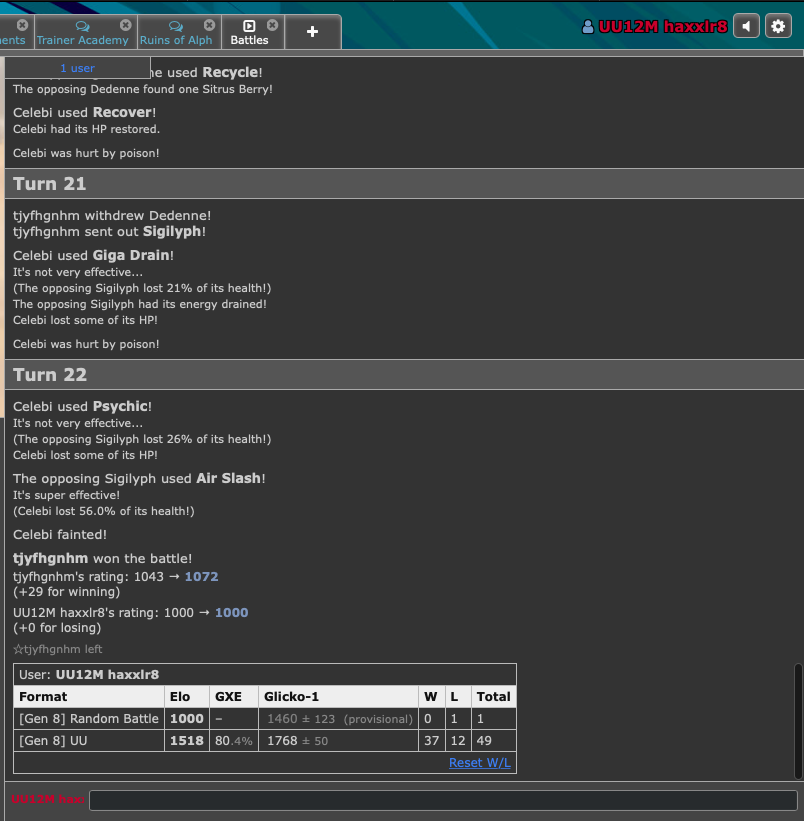The height and width of the screenshot is (821, 804).
Task: Close the Ruins of Alph tab
Action: (209, 25)
